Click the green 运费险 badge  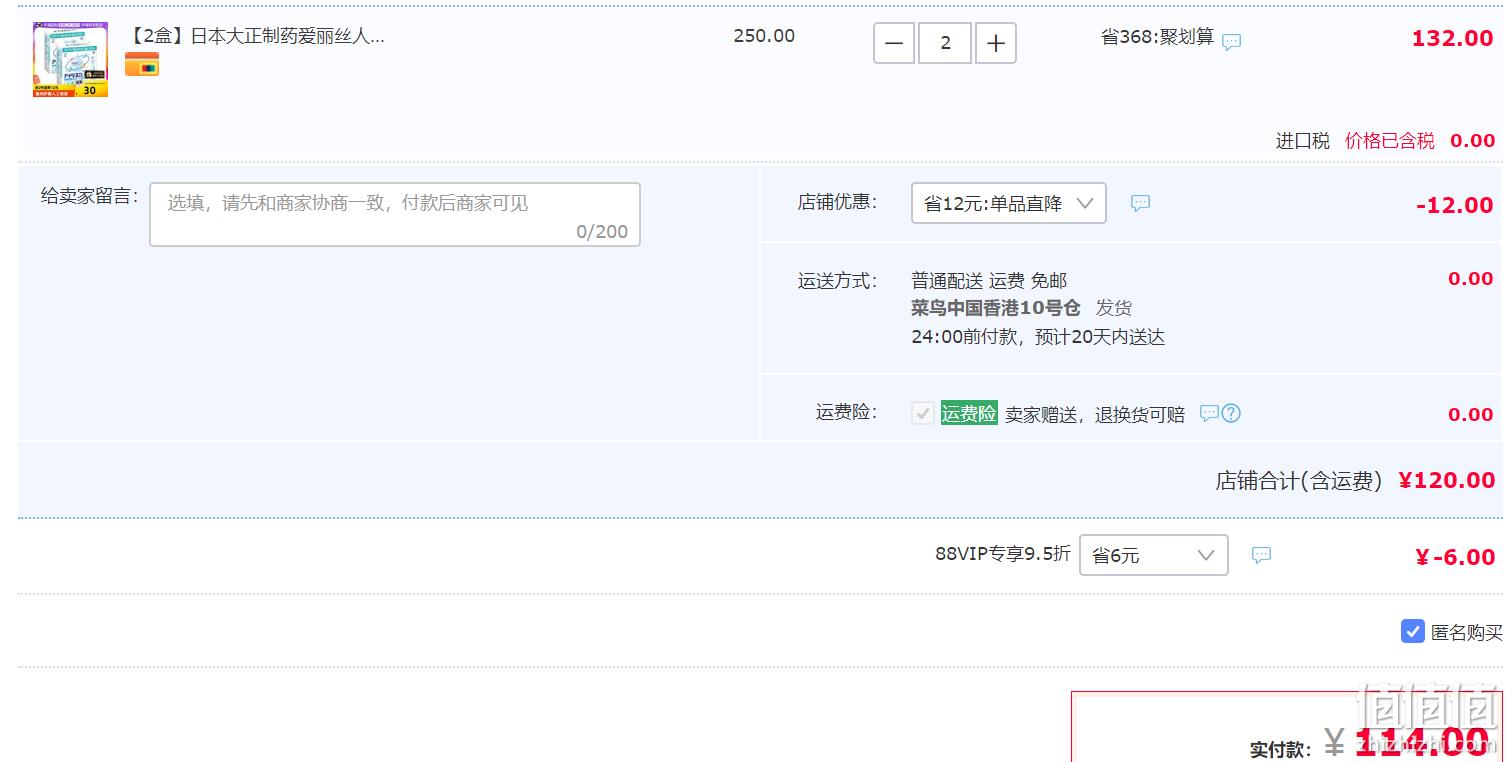pos(969,413)
